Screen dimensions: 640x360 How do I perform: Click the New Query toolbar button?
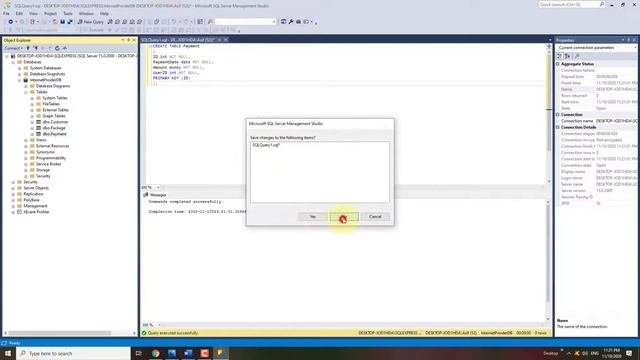pos(91,22)
